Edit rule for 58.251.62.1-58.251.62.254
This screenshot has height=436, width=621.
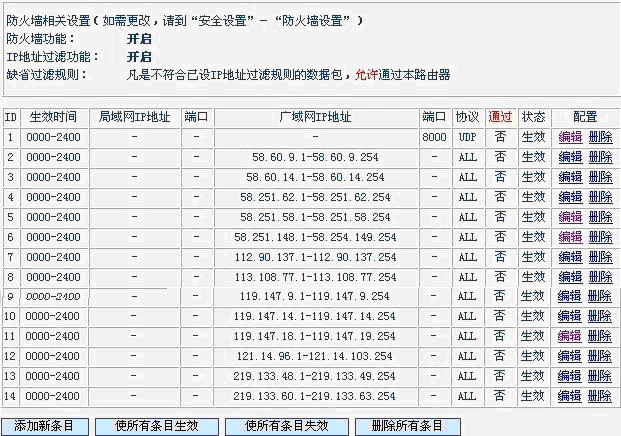[x=569, y=197]
